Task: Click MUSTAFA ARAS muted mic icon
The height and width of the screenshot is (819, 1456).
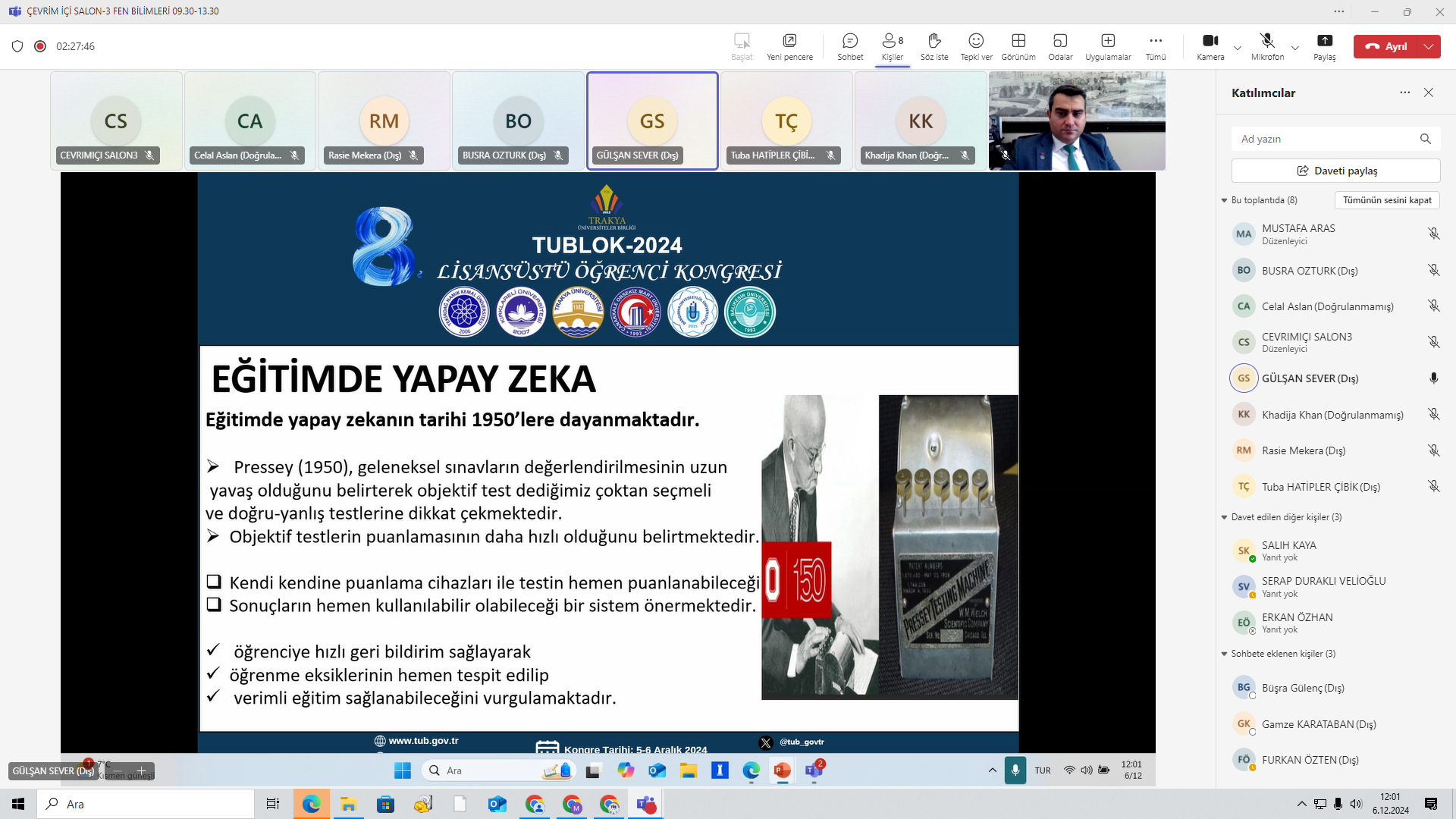Action: (1433, 234)
